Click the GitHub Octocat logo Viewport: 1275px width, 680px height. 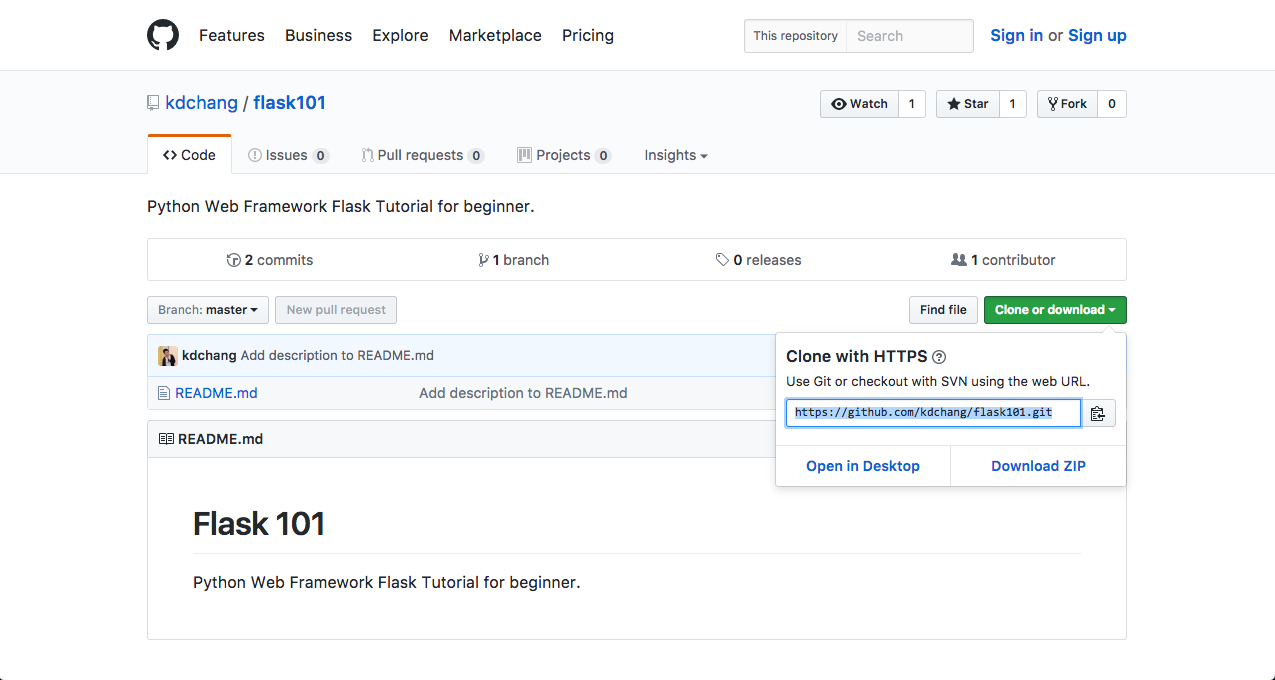(163, 35)
